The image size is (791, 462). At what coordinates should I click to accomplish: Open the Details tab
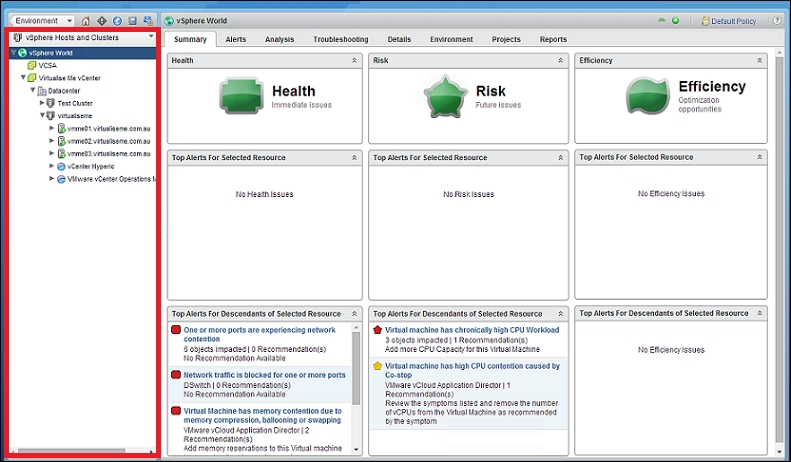[x=399, y=39]
